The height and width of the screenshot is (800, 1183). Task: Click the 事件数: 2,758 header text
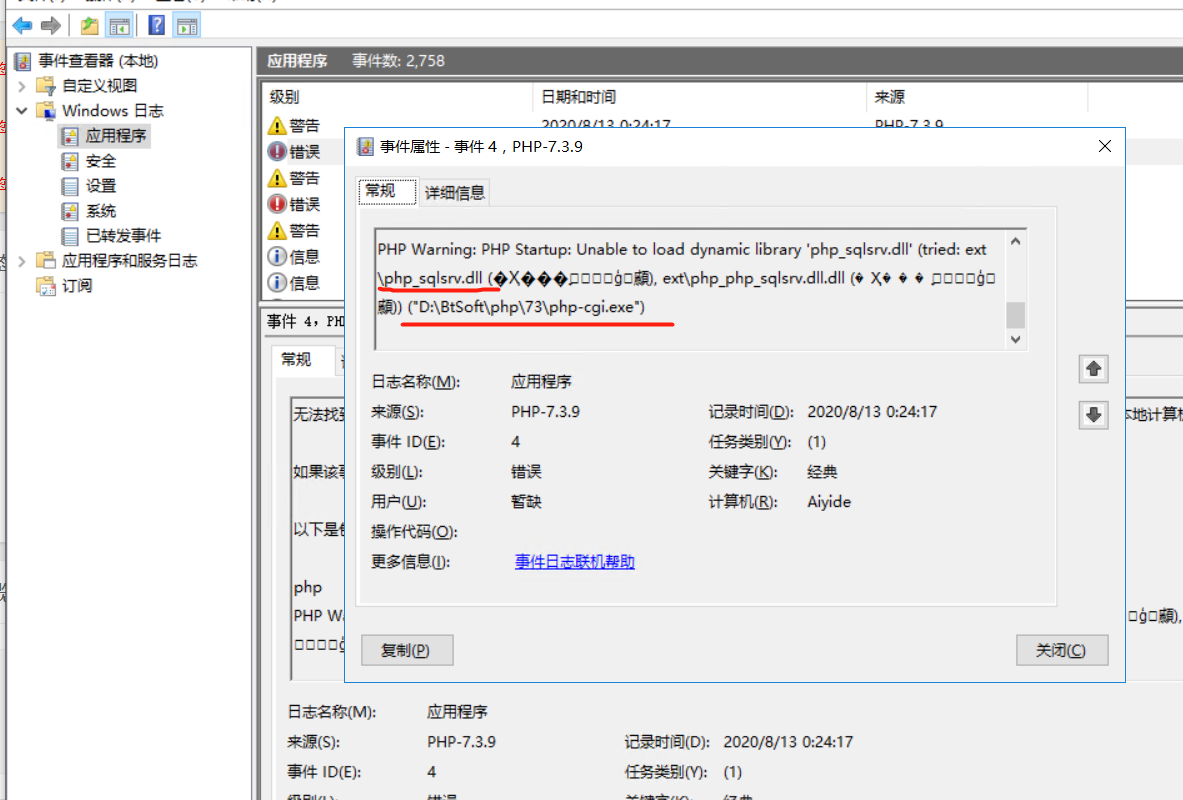[x=398, y=60]
